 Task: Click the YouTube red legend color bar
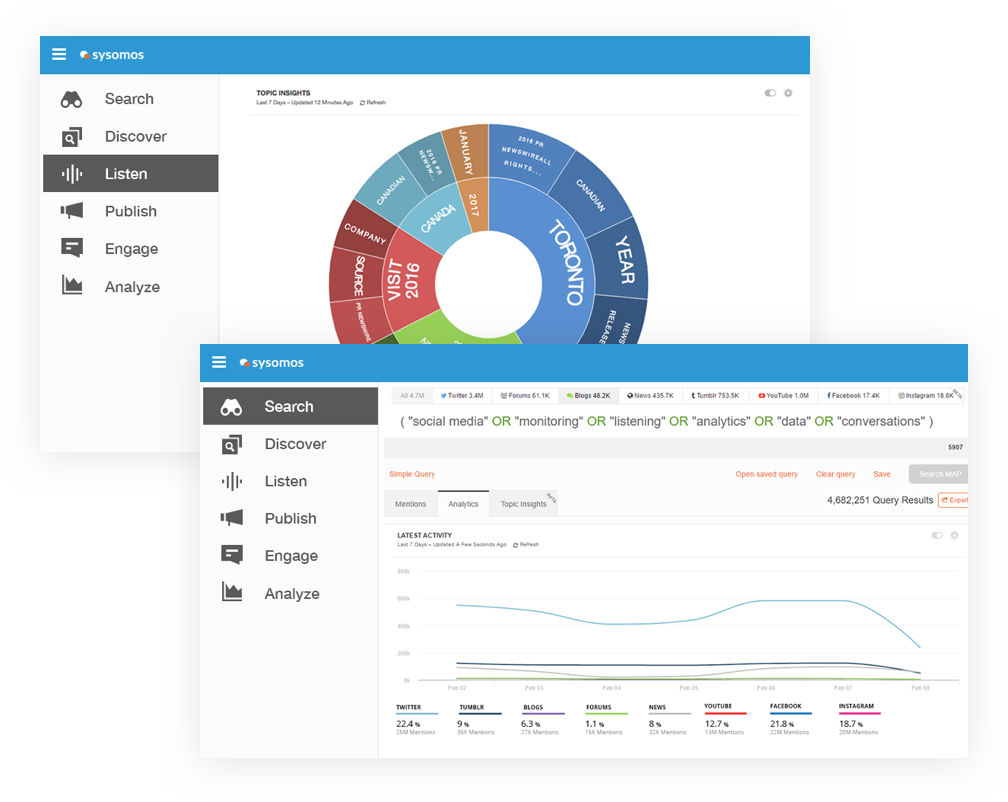click(724, 714)
